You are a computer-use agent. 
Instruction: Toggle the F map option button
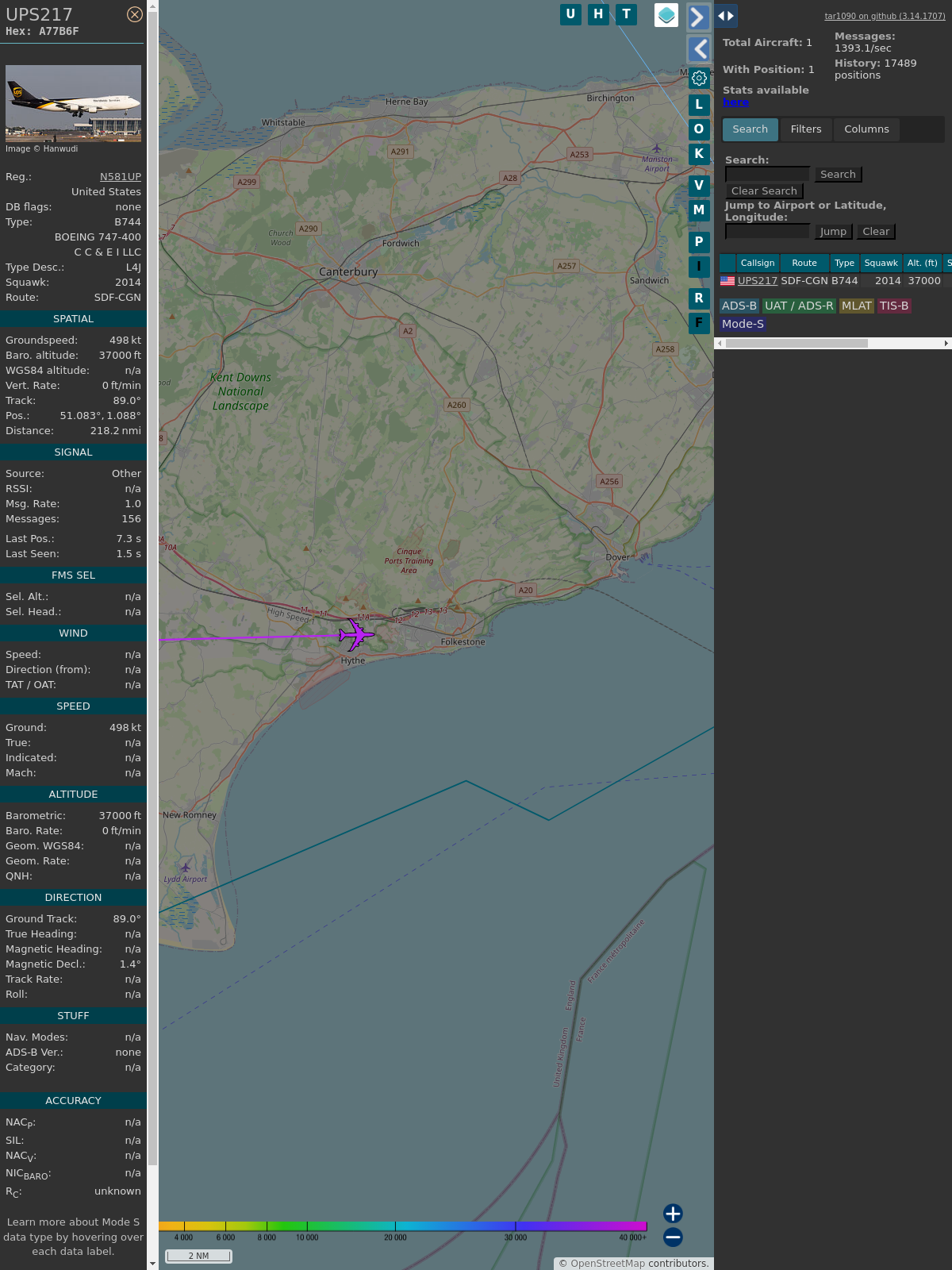[x=699, y=323]
